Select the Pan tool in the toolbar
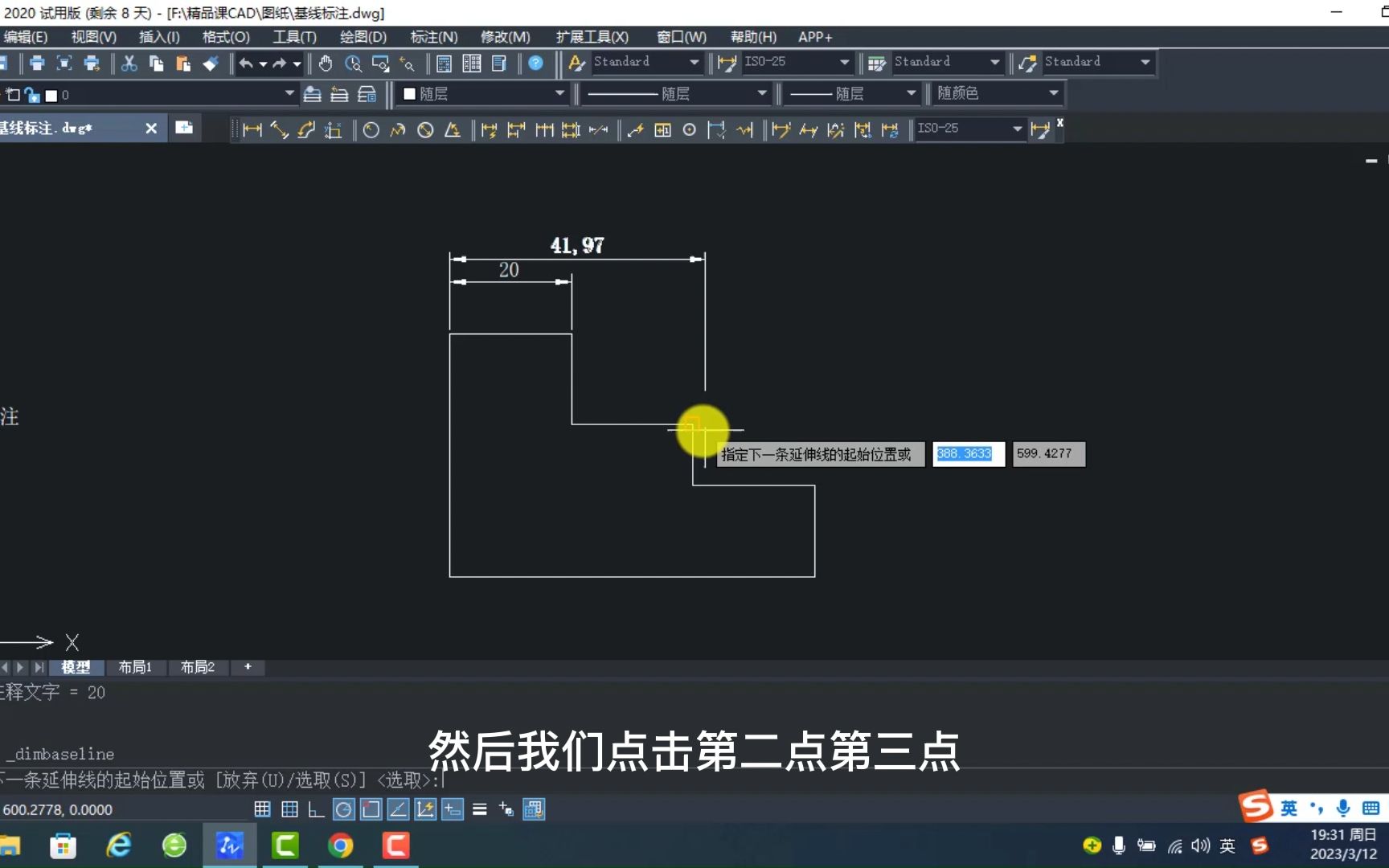The image size is (1389, 868). (326, 63)
